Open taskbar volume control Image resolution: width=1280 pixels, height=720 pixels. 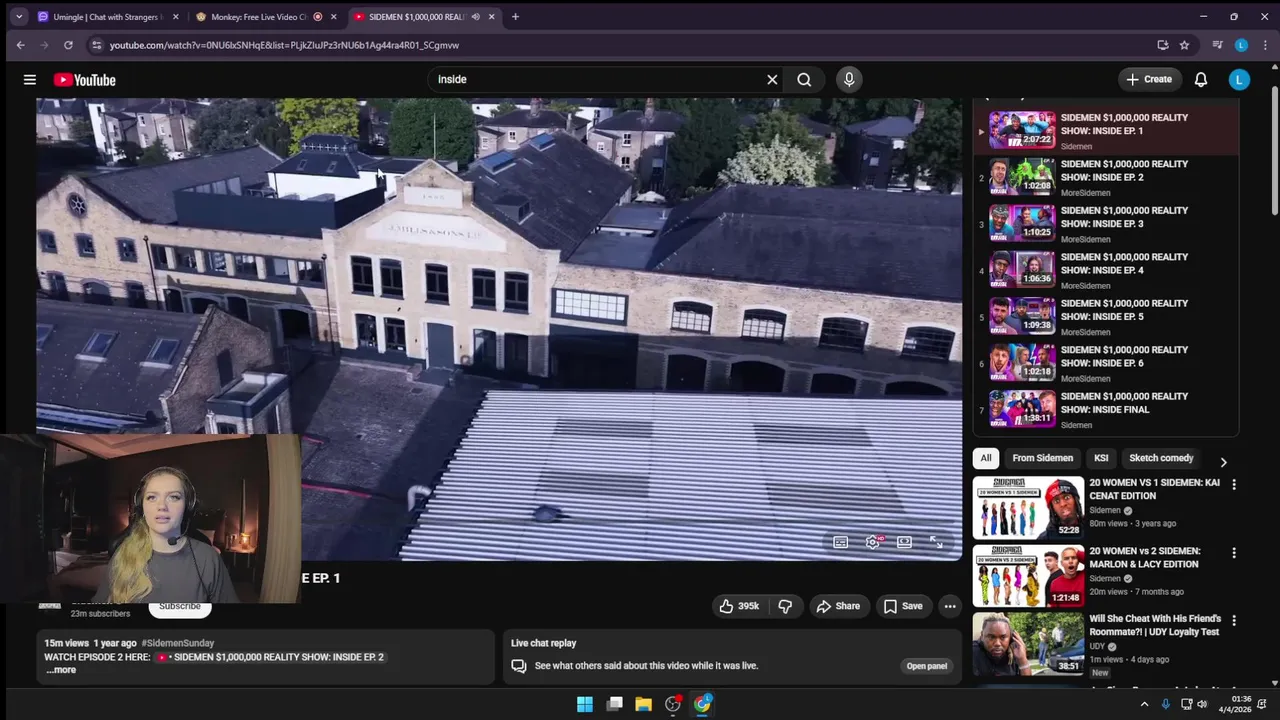pos(1204,704)
